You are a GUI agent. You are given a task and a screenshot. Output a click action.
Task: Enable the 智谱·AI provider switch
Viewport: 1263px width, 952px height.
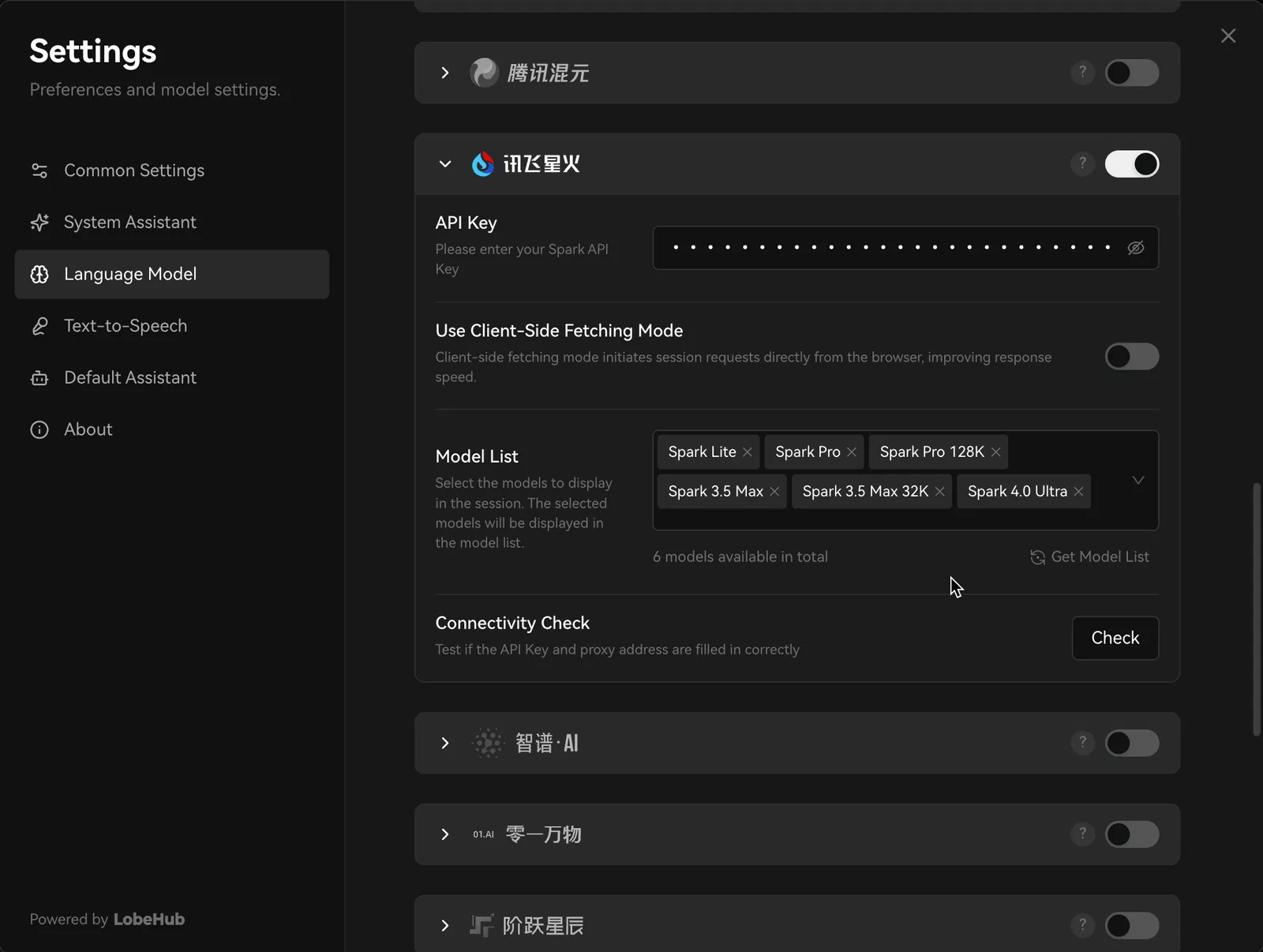click(1132, 743)
